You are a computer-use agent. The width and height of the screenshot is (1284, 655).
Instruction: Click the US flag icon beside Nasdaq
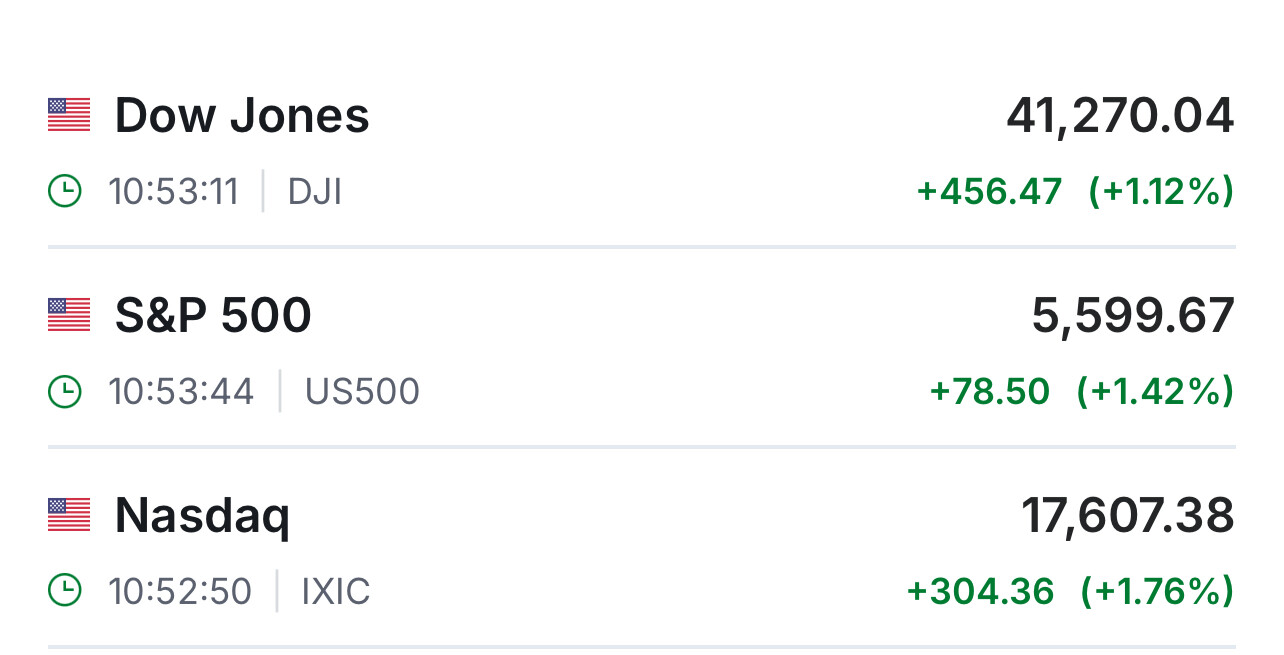coord(69,515)
